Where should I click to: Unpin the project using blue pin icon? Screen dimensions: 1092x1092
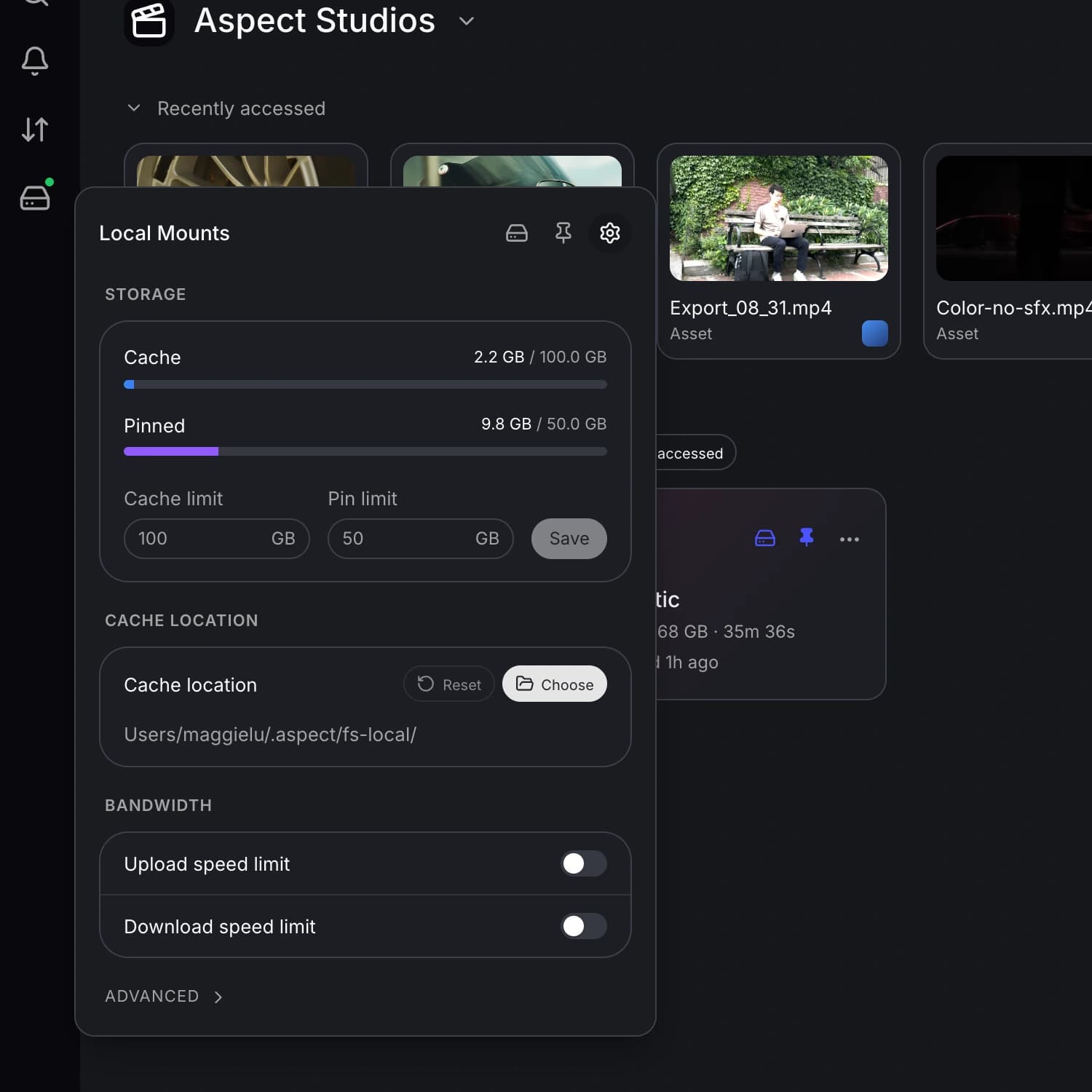pos(807,538)
